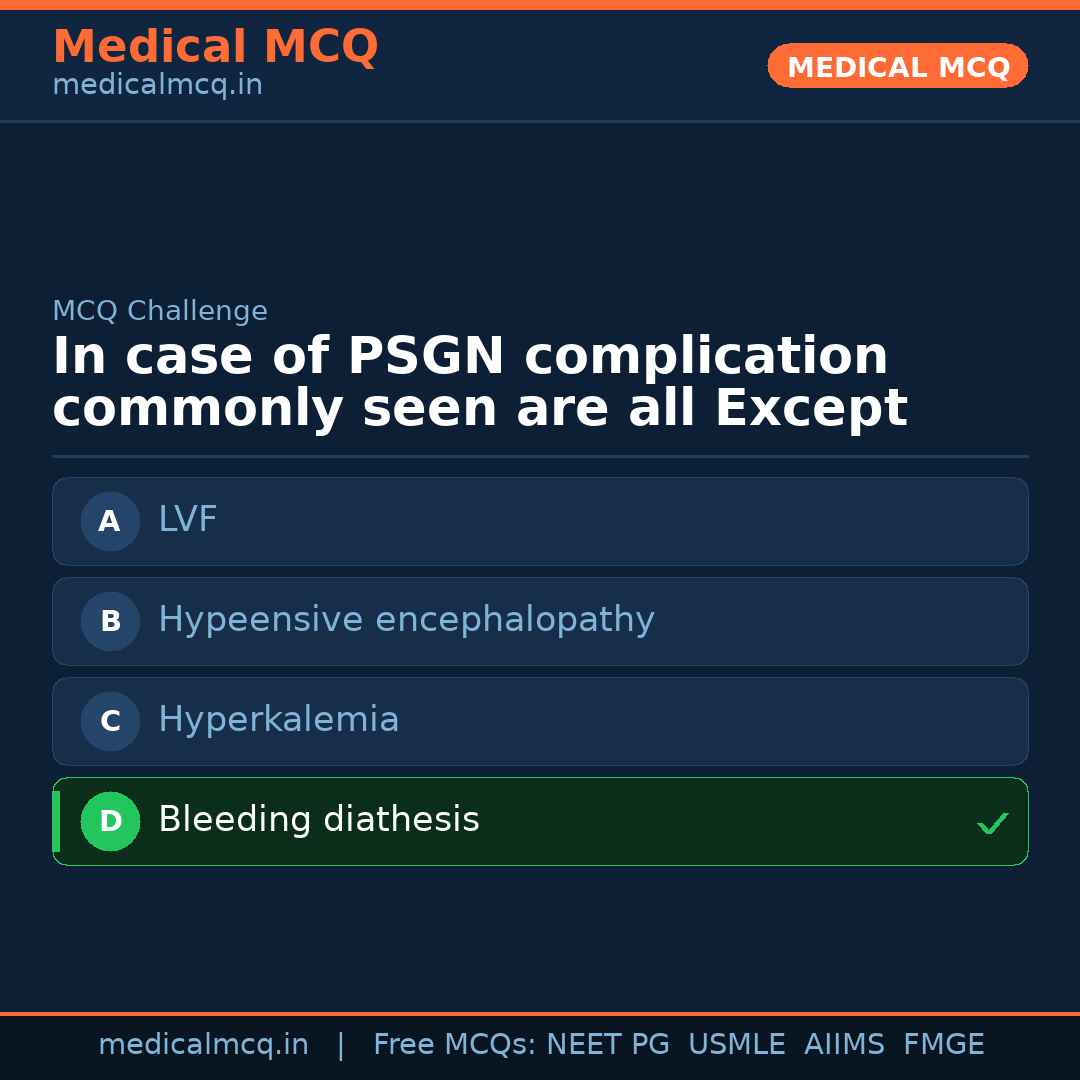Open the medicalmcq.in link in the footer
Image resolution: width=1080 pixels, height=1080 pixels.
pyautogui.click(x=203, y=1045)
